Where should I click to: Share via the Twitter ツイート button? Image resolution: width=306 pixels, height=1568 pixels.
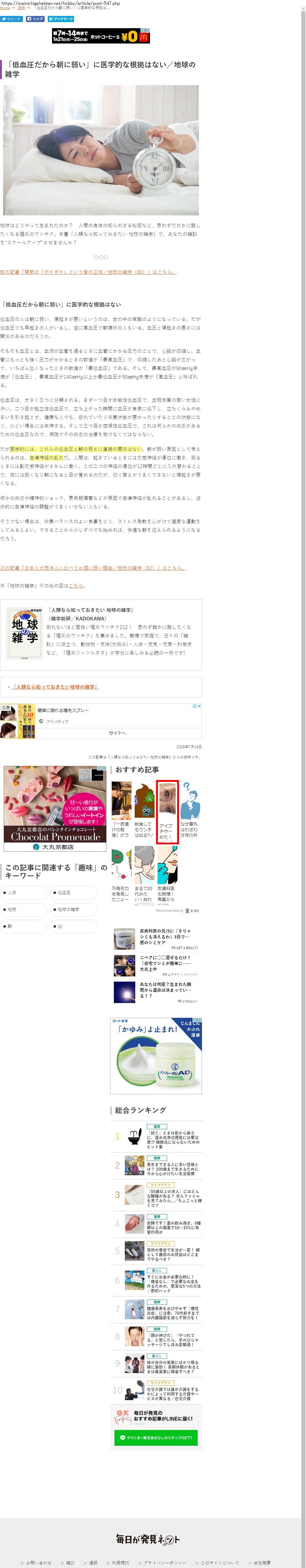pyautogui.click(x=12, y=19)
